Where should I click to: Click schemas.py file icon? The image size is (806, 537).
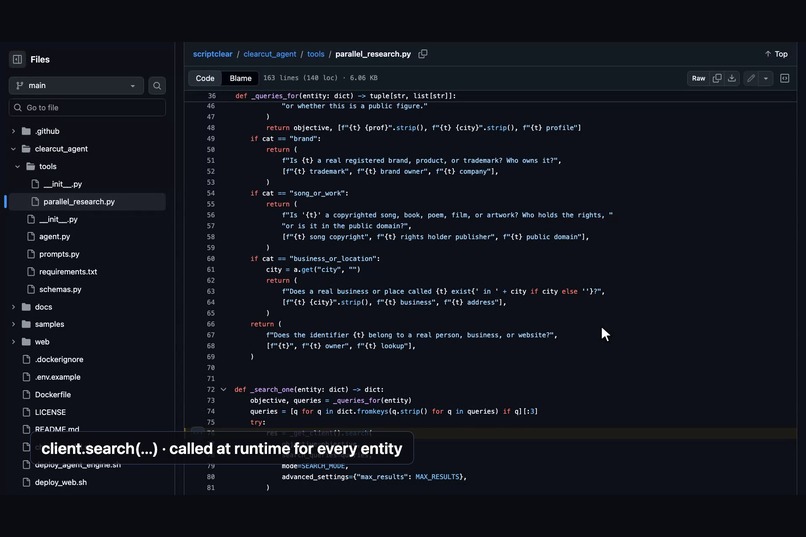coord(31,289)
